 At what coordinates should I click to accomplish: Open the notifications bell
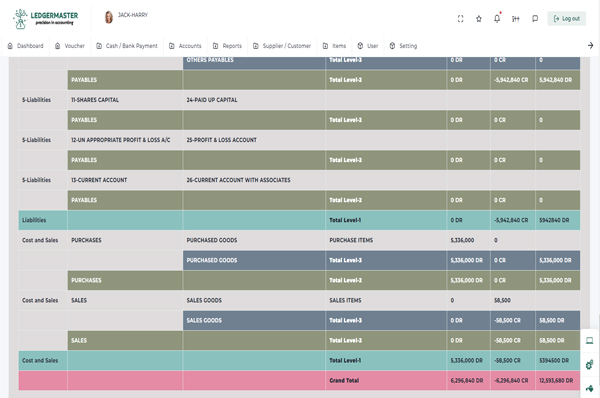pyautogui.click(x=497, y=18)
